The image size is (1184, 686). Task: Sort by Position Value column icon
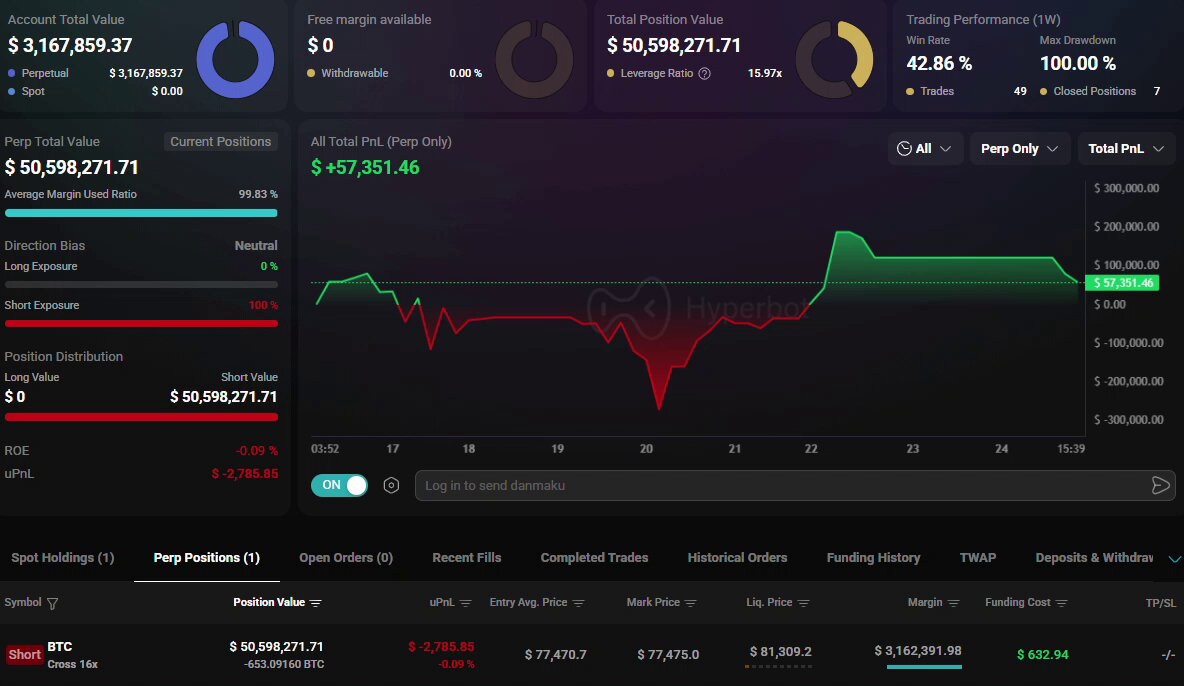click(316, 603)
